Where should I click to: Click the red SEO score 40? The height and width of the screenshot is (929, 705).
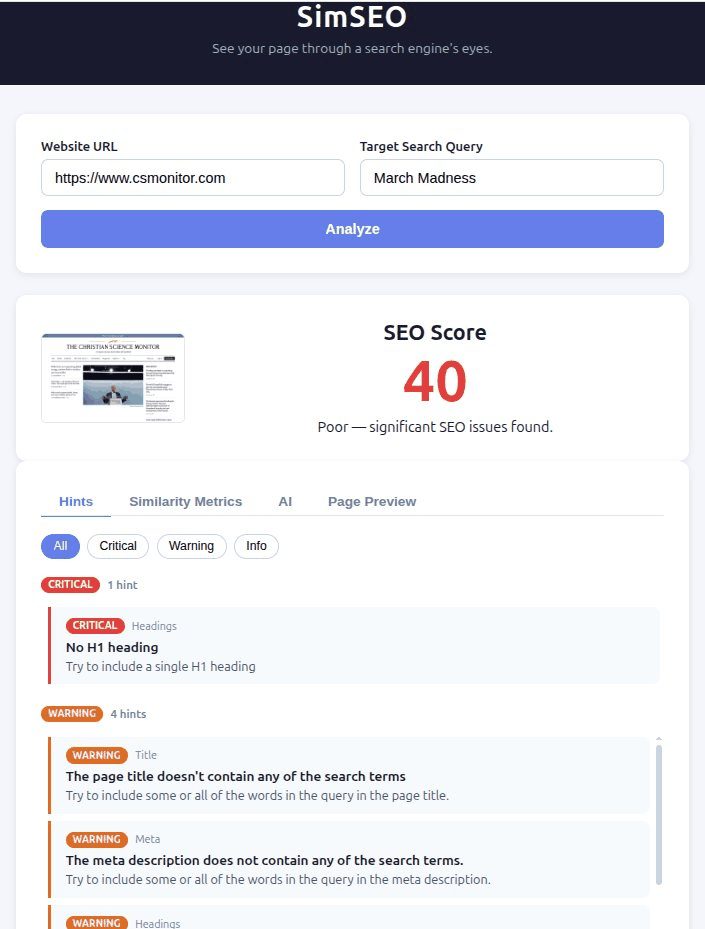[435, 381]
